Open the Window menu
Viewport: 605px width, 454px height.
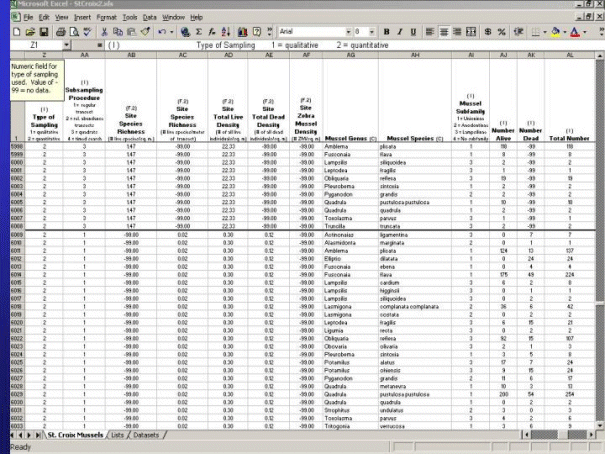[x=173, y=17]
